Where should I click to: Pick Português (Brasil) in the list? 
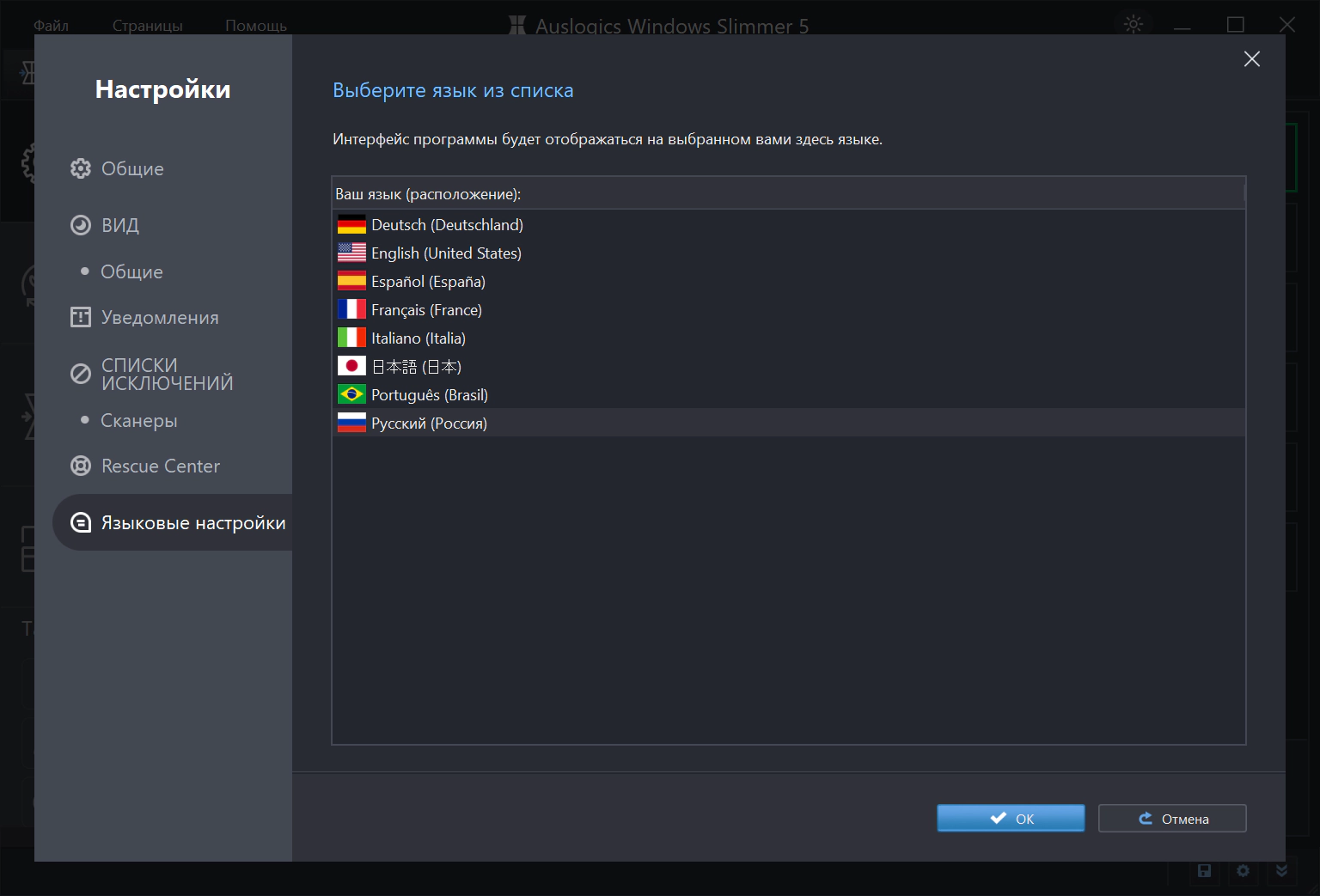tap(788, 395)
